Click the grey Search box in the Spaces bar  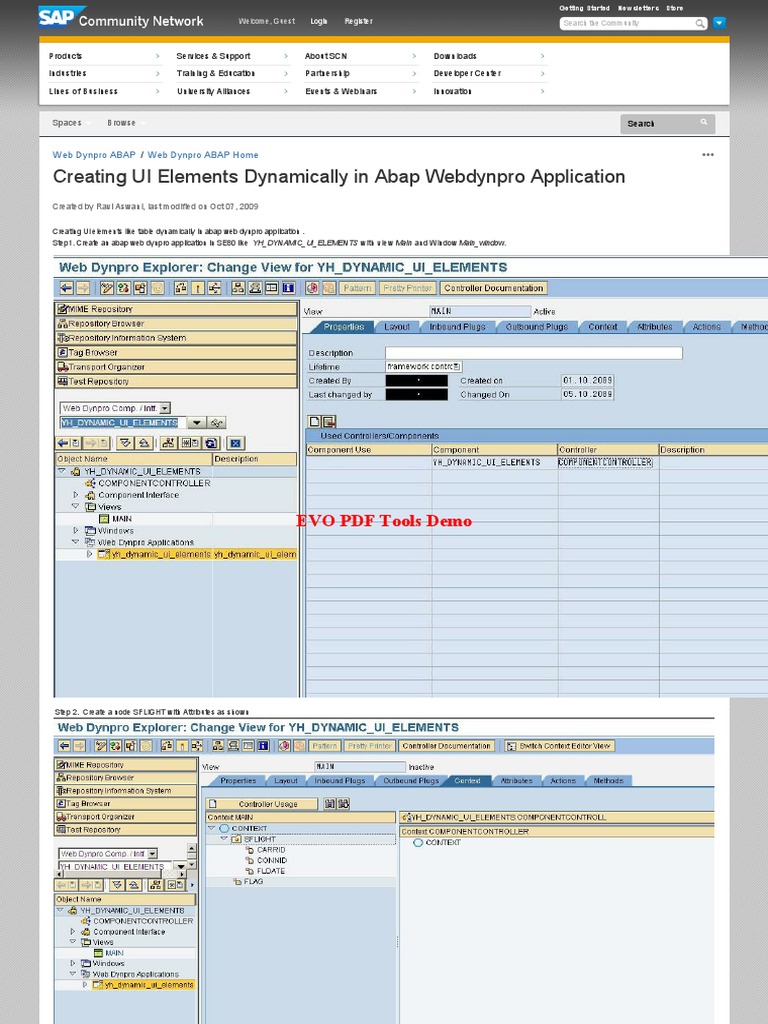[x=667, y=123]
